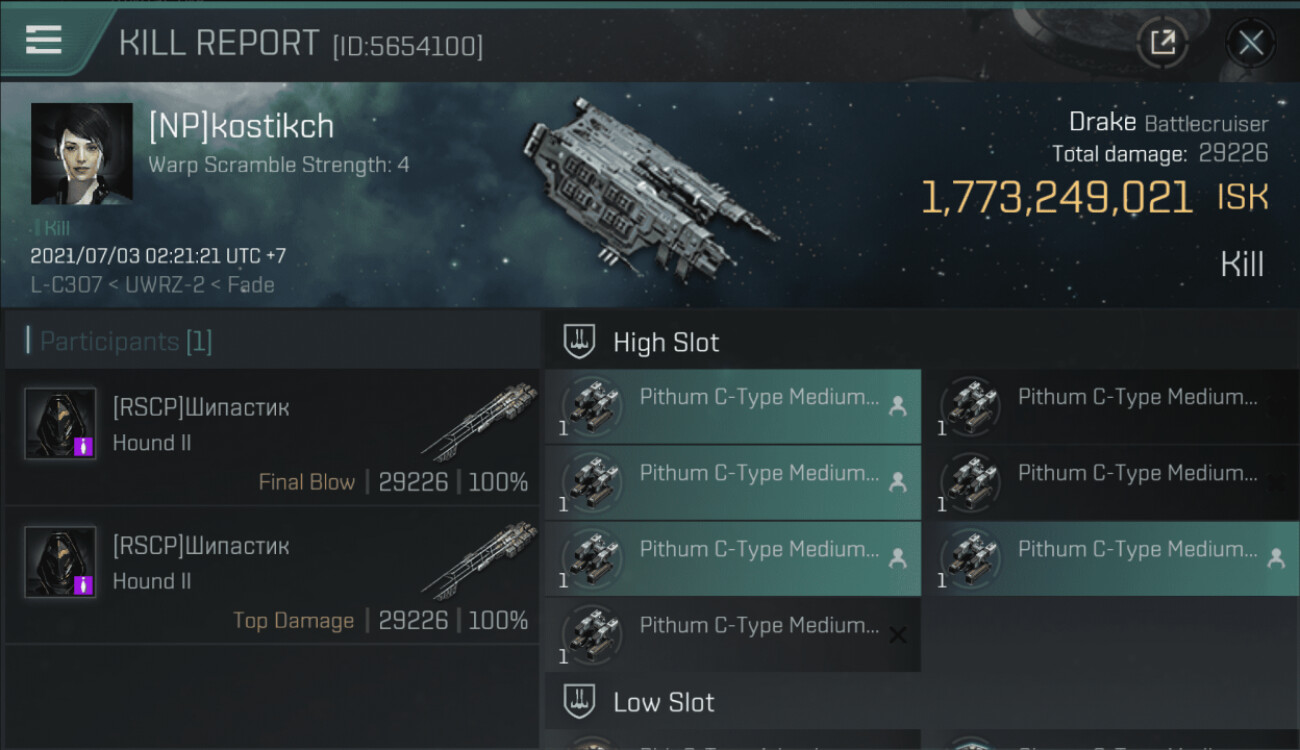Select the Final Blow participant portrait
This screenshot has height=750, width=1300.
(60, 424)
